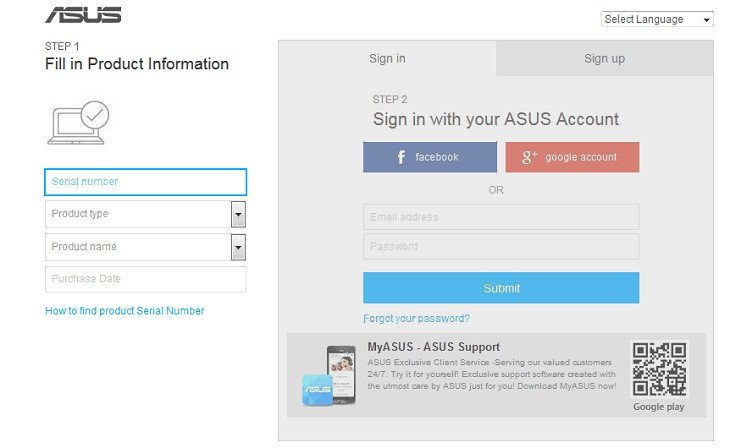Expand the Product type dropdown
The height and width of the screenshot is (448, 730).
[238, 214]
